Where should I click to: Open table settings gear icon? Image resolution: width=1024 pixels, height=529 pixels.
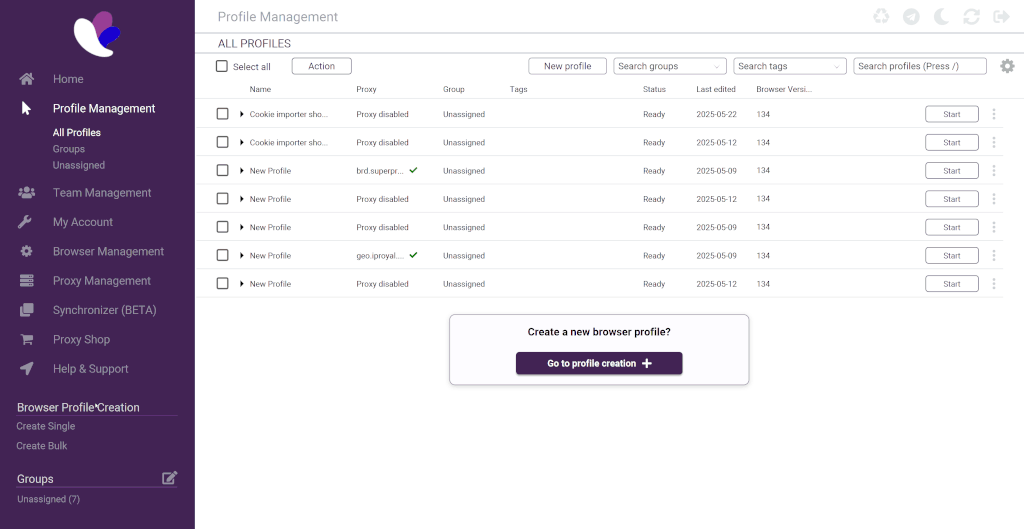[x=1007, y=66]
